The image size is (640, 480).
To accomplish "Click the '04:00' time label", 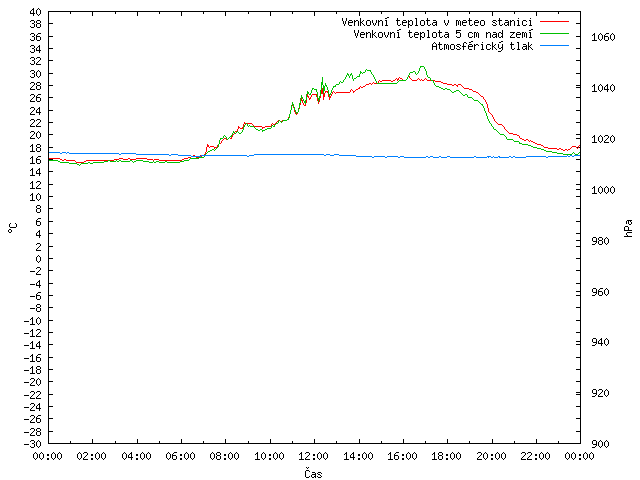I will [x=136, y=456].
